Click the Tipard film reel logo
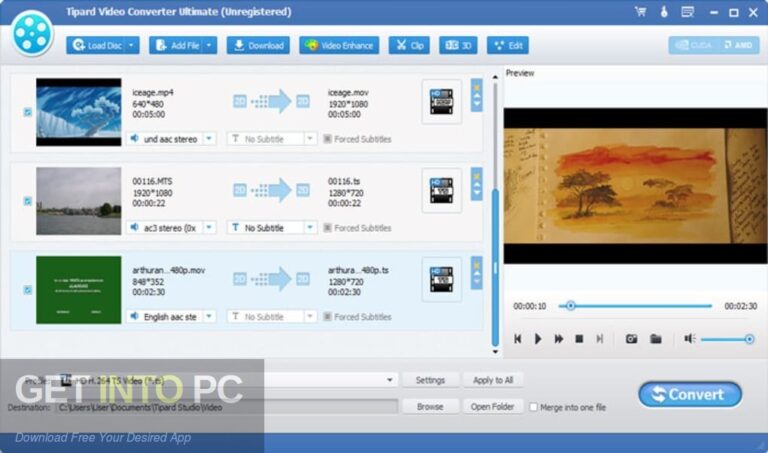Screen dimensions: 768x453 tap(32, 34)
